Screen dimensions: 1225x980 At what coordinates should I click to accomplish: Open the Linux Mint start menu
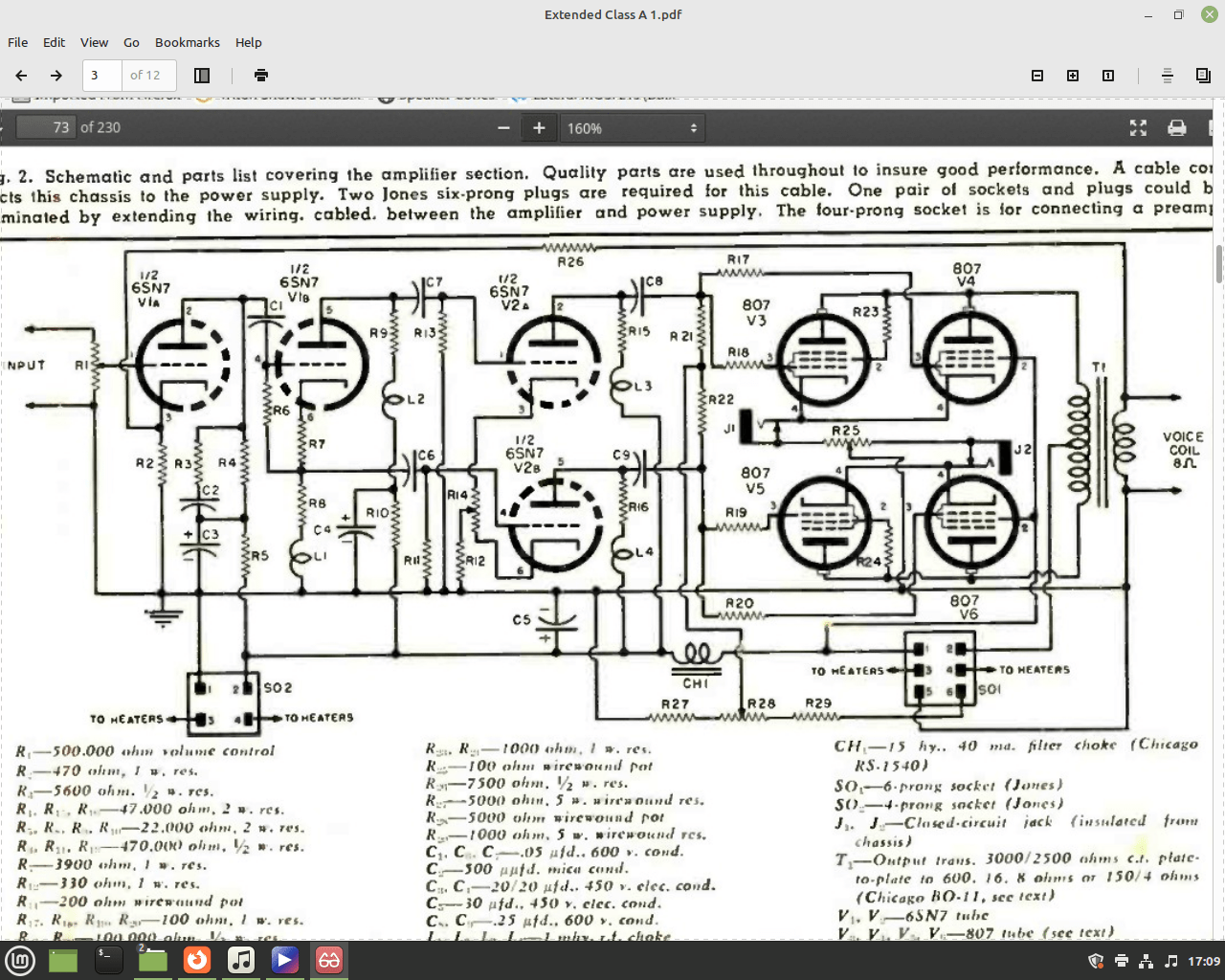(x=20, y=960)
